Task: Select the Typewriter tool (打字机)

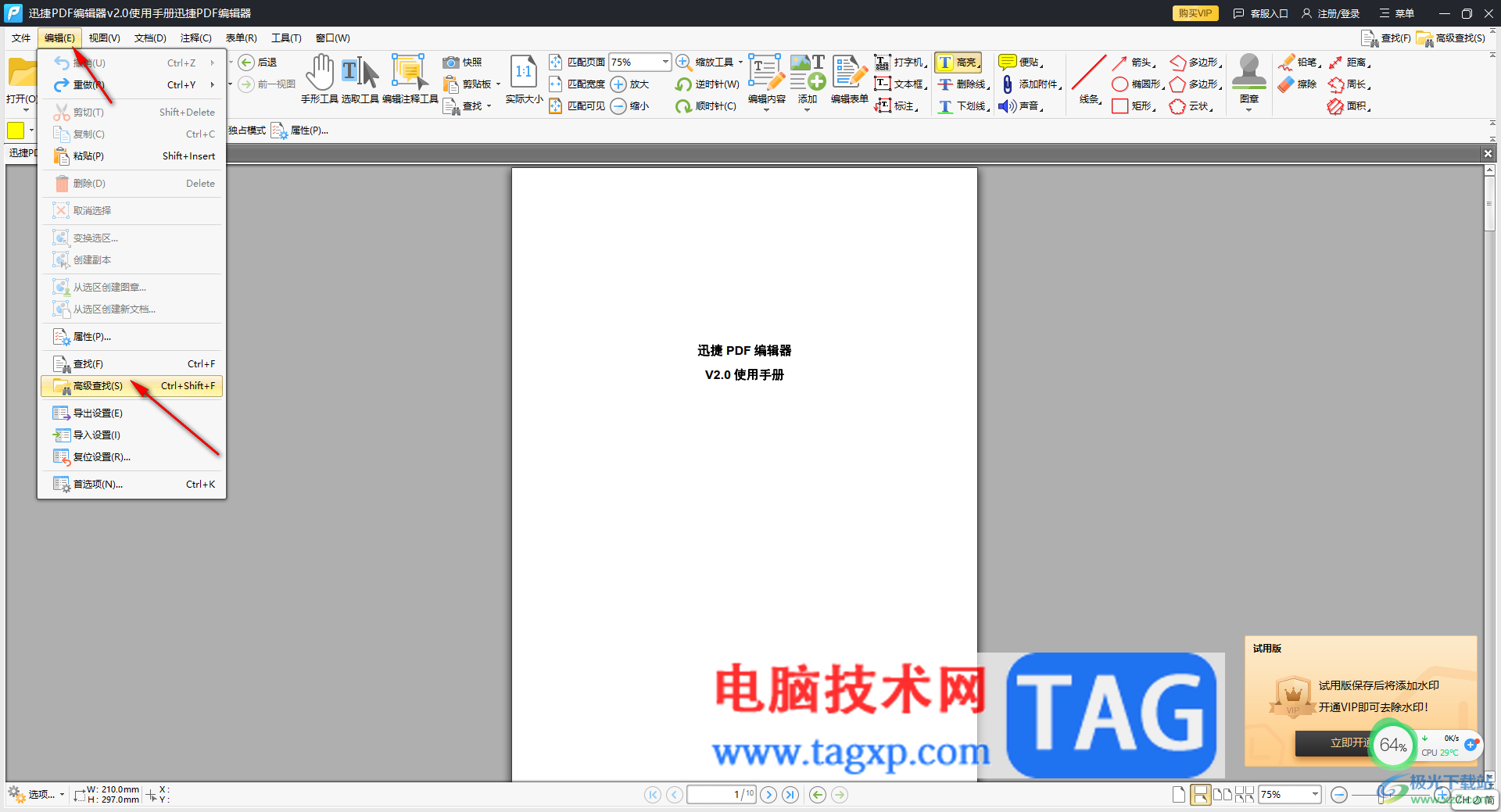Action: pos(901,63)
